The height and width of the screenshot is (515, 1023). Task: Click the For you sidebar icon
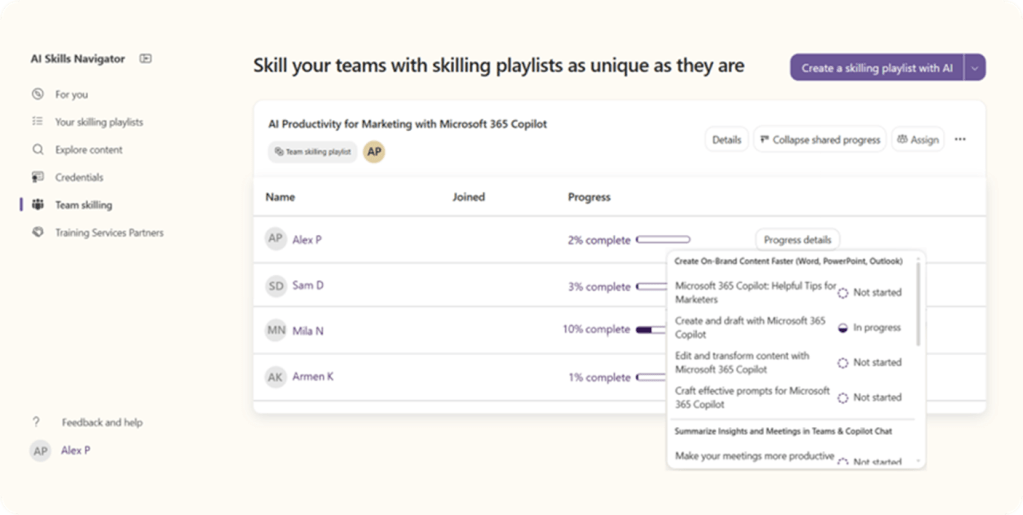coord(38,94)
